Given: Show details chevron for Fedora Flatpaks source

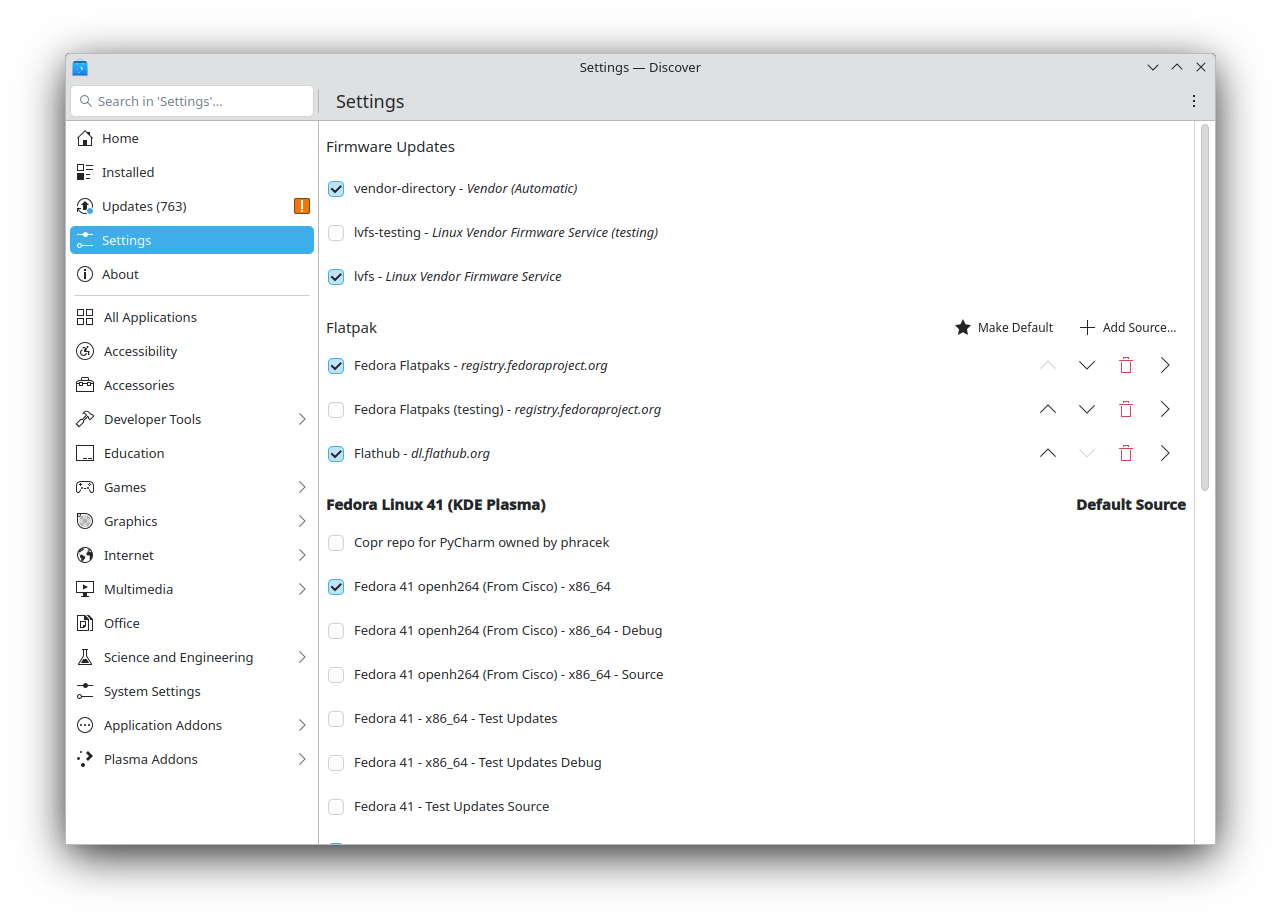Looking at the screenshot, I should point(1165,366).
